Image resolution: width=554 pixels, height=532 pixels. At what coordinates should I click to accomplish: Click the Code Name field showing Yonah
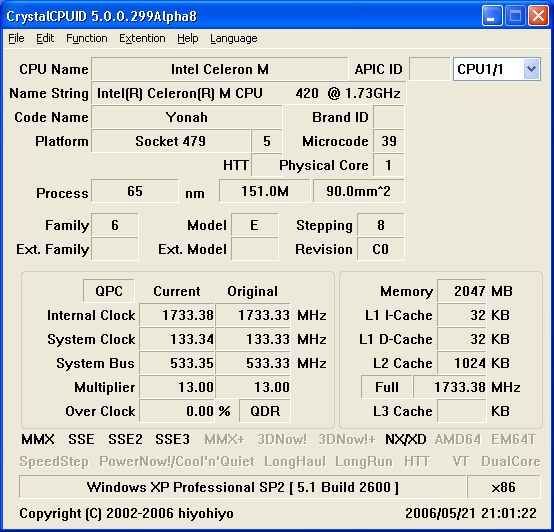[x=187, y=117]
